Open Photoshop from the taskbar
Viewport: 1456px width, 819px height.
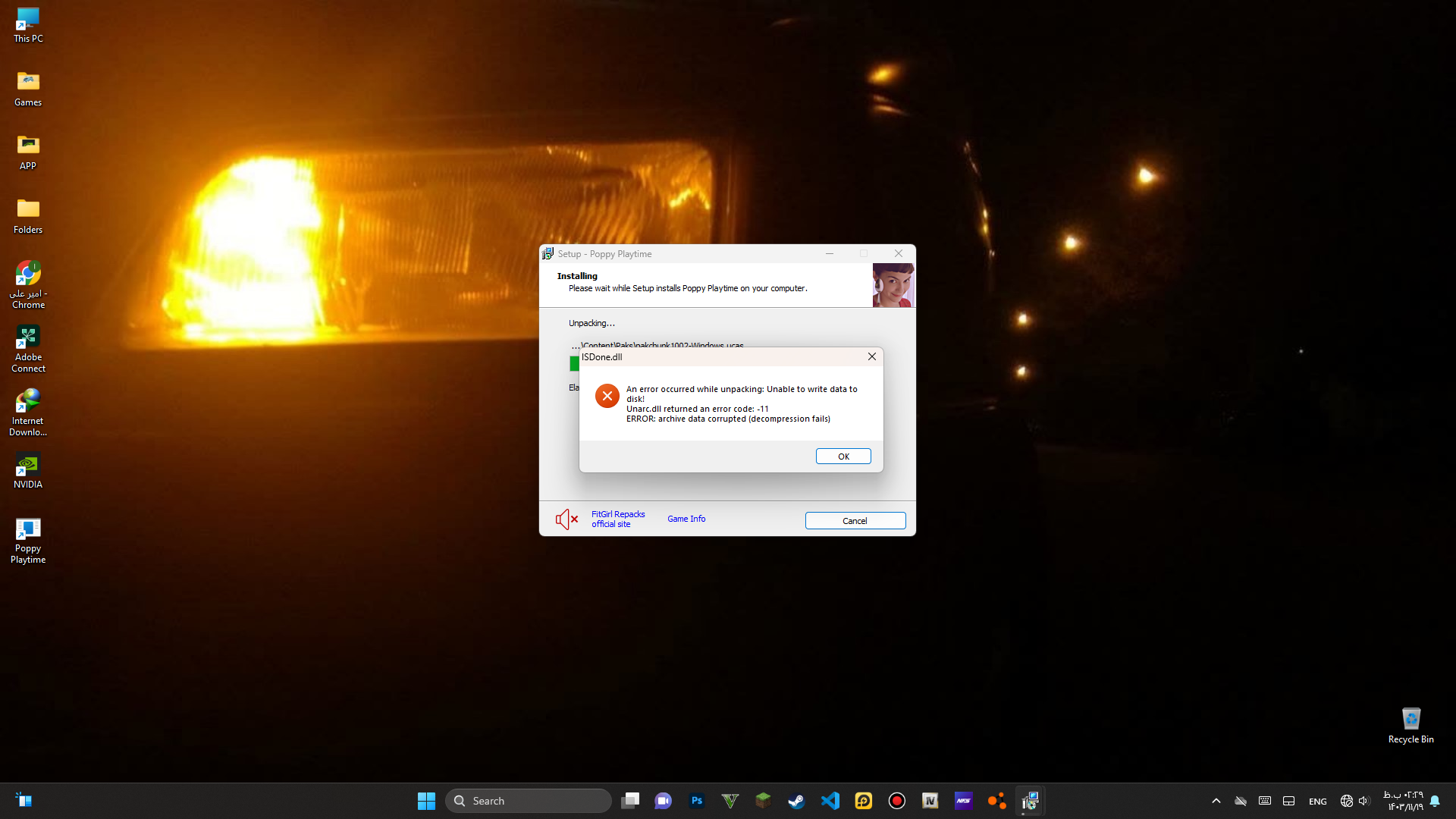pyautogui.click(x=696, y=801)
